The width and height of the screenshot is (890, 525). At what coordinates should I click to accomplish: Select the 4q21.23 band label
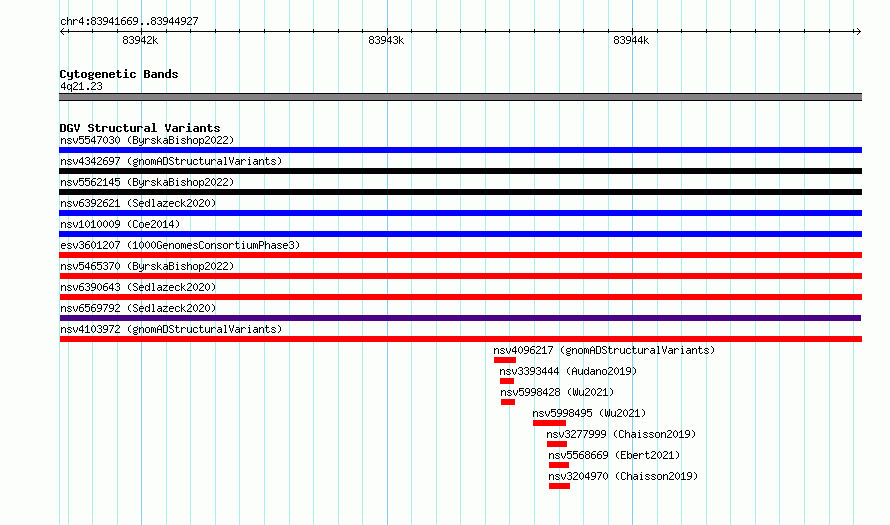pyautogui.click(x=81, y=86)
